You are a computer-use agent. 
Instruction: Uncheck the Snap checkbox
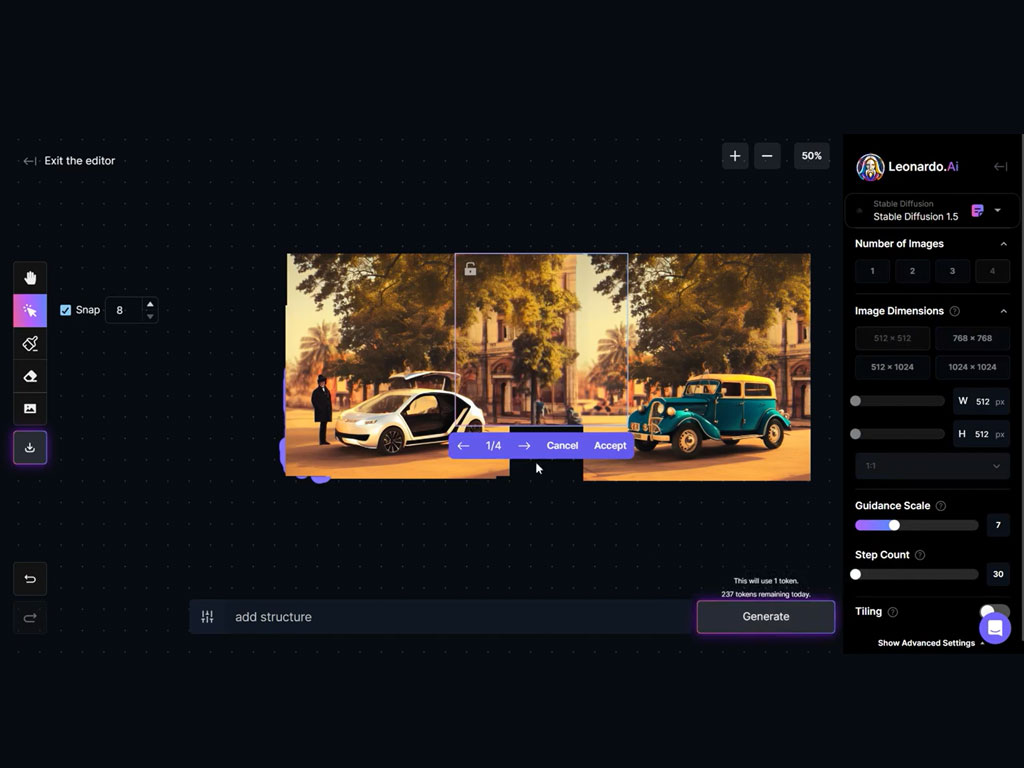tap(66, 310)
